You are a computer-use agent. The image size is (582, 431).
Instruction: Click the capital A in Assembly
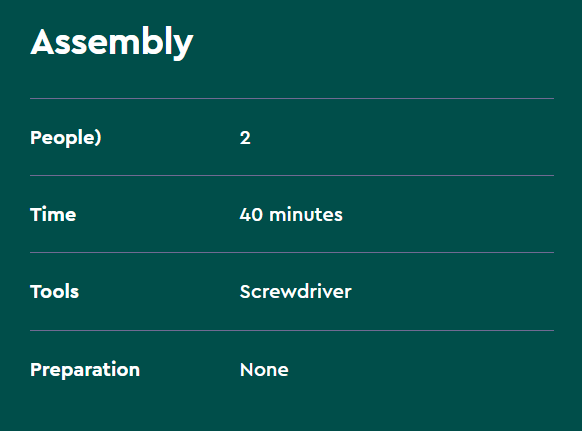[x=43, y=42]
